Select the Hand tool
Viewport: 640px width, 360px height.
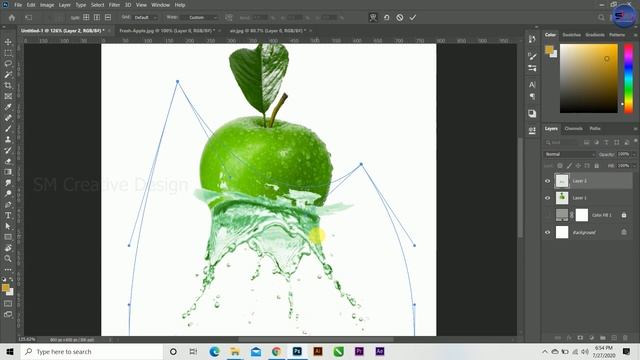(x=8, y=248)
